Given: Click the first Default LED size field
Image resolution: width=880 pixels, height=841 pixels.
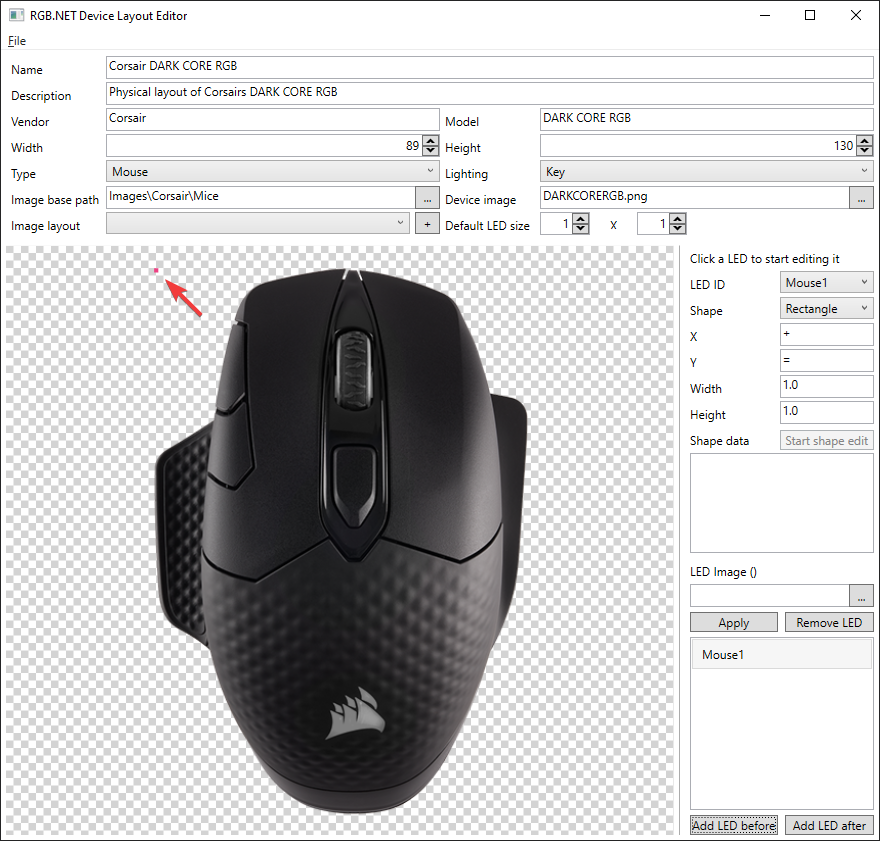Looking at the screenshot, I should point(557,224).
